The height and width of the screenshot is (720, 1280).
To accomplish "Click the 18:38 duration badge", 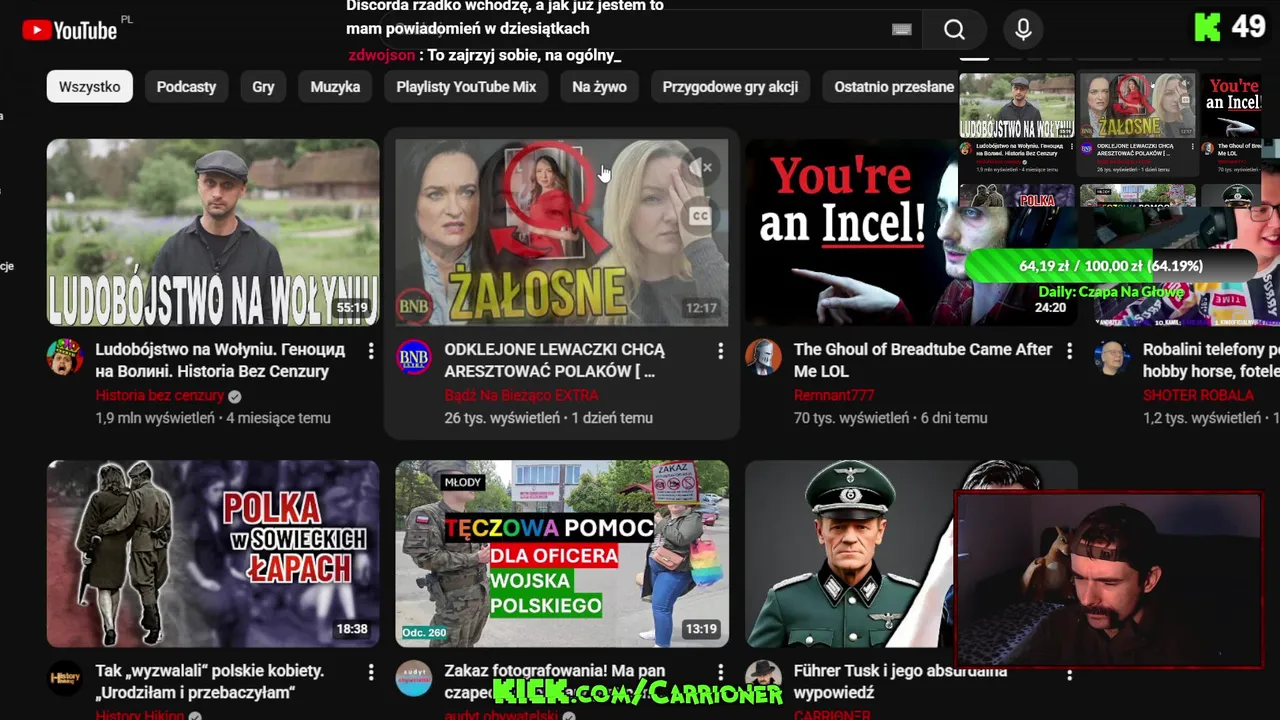I will (352, 629).
